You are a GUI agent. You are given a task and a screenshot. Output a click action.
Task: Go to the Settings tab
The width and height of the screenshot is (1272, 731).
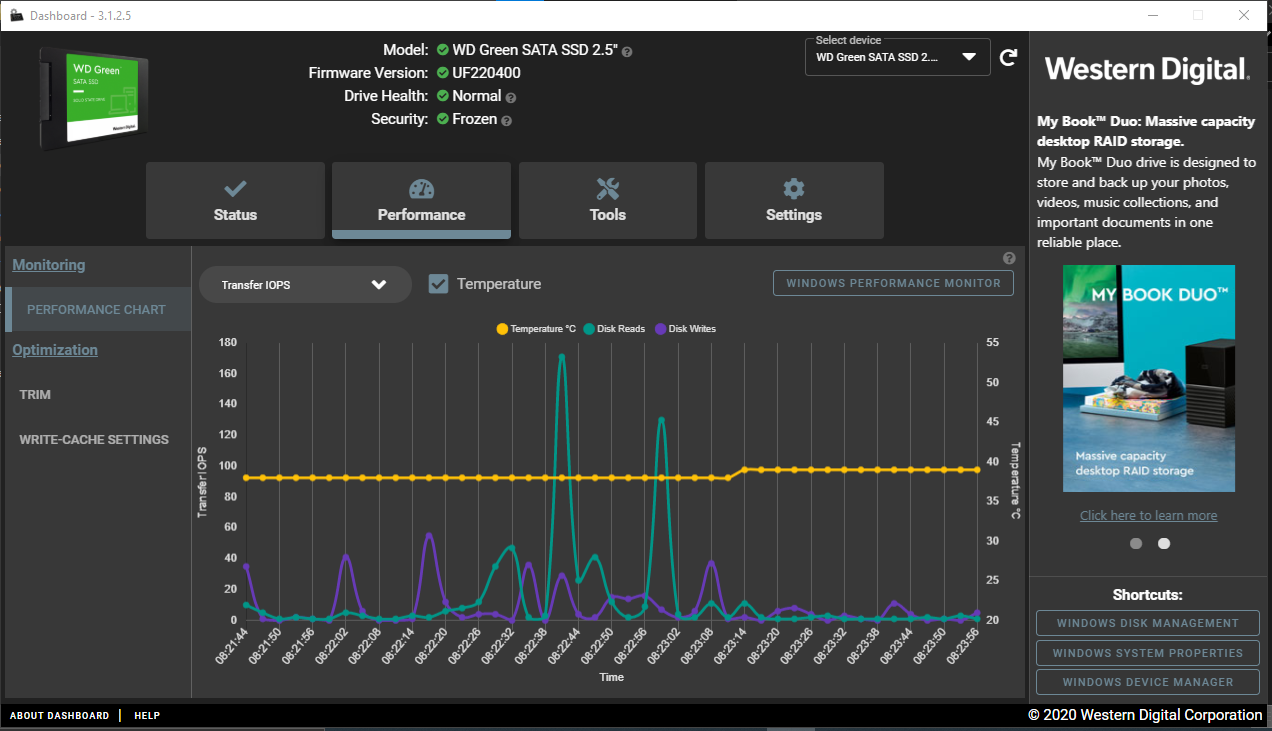pyautogui.click(x=794, y=200)
